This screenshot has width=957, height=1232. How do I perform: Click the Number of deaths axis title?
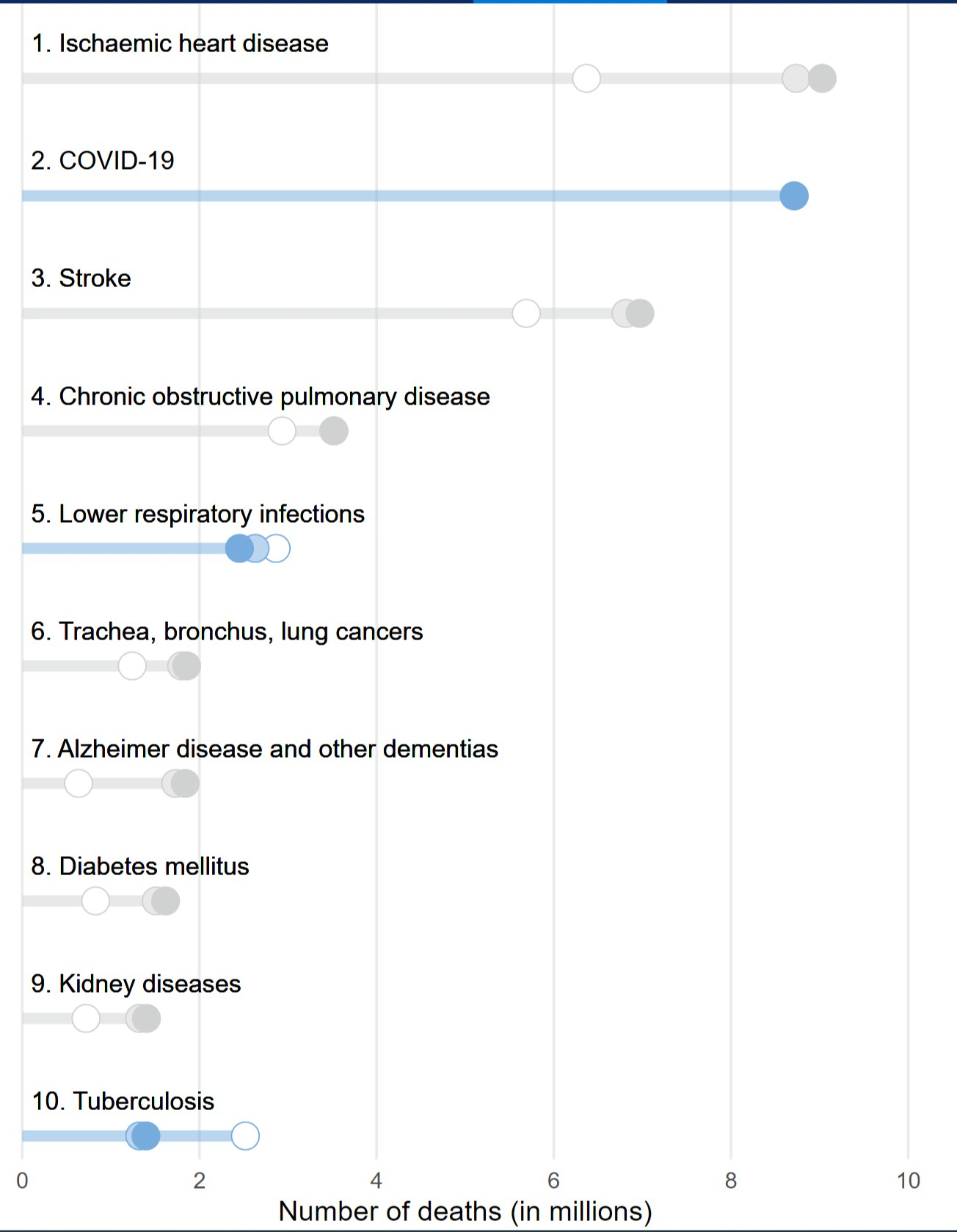click(465, 1211)
